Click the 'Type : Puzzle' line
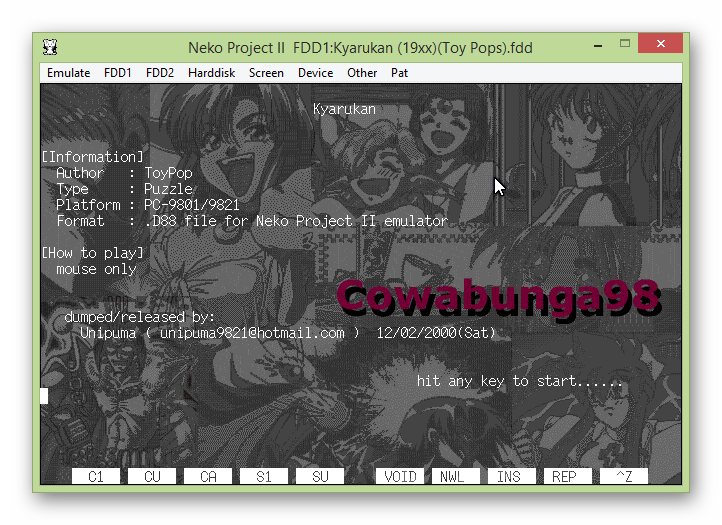 click(124, 189)
